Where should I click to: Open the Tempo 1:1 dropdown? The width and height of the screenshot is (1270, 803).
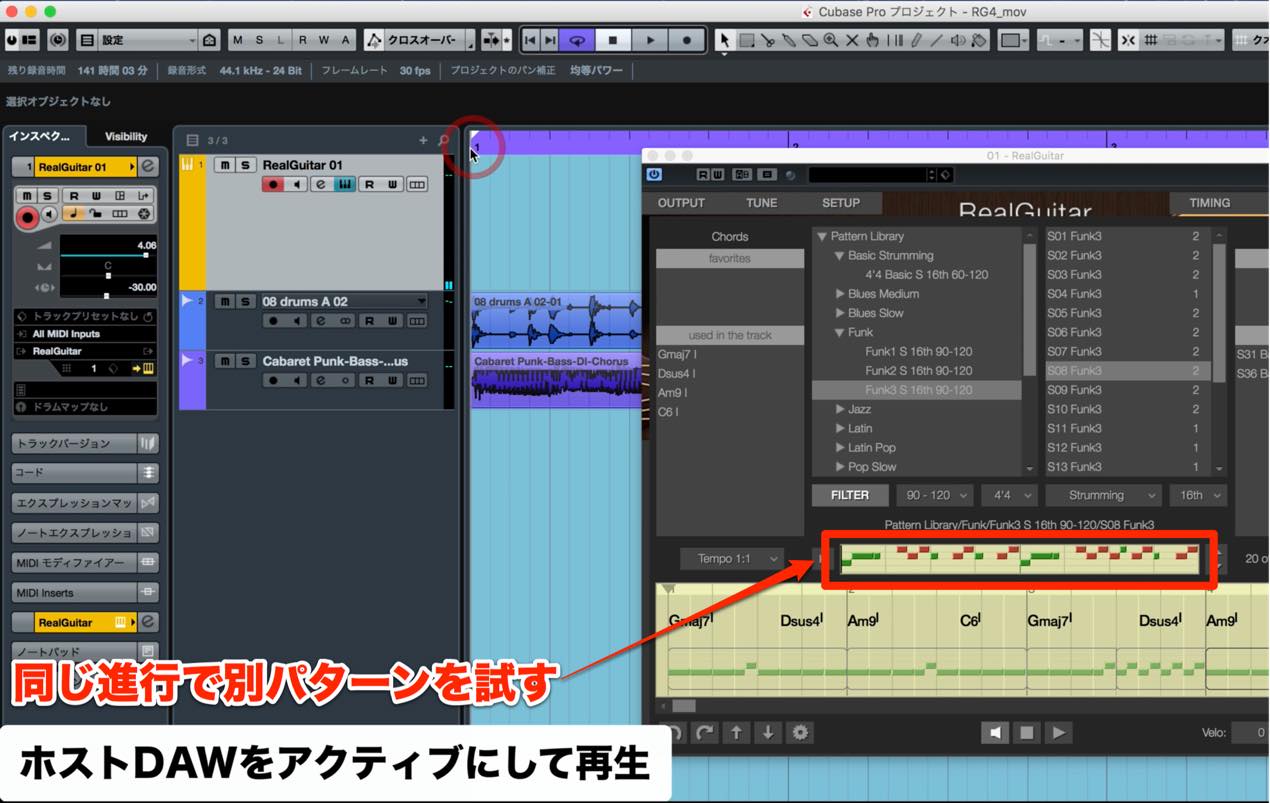point(732,558)
